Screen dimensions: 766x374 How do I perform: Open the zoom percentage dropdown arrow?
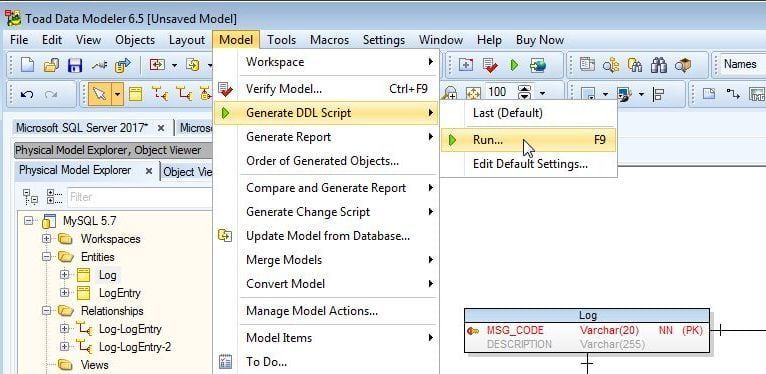point(542,94)
